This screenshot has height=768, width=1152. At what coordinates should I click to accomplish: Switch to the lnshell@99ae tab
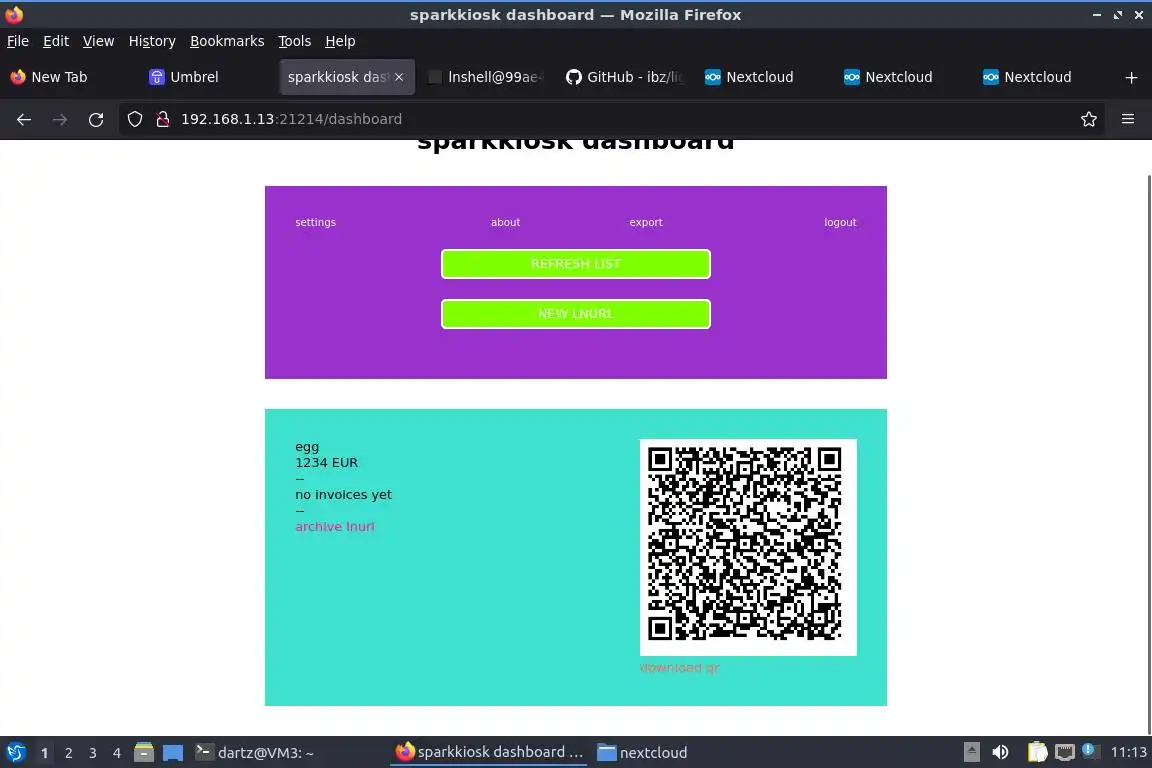point(486,77)
